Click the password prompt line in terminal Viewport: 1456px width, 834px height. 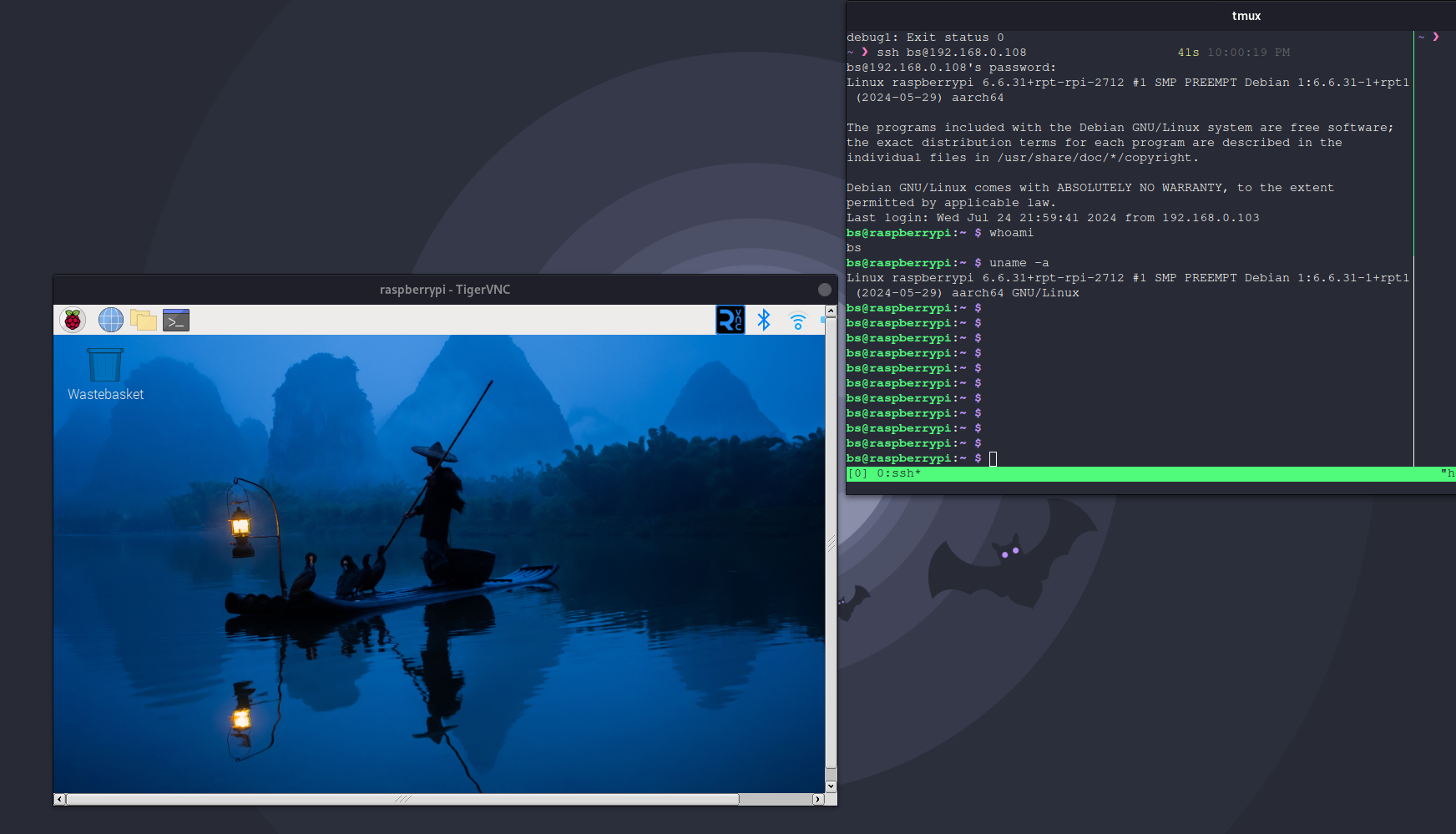(951, 68)
